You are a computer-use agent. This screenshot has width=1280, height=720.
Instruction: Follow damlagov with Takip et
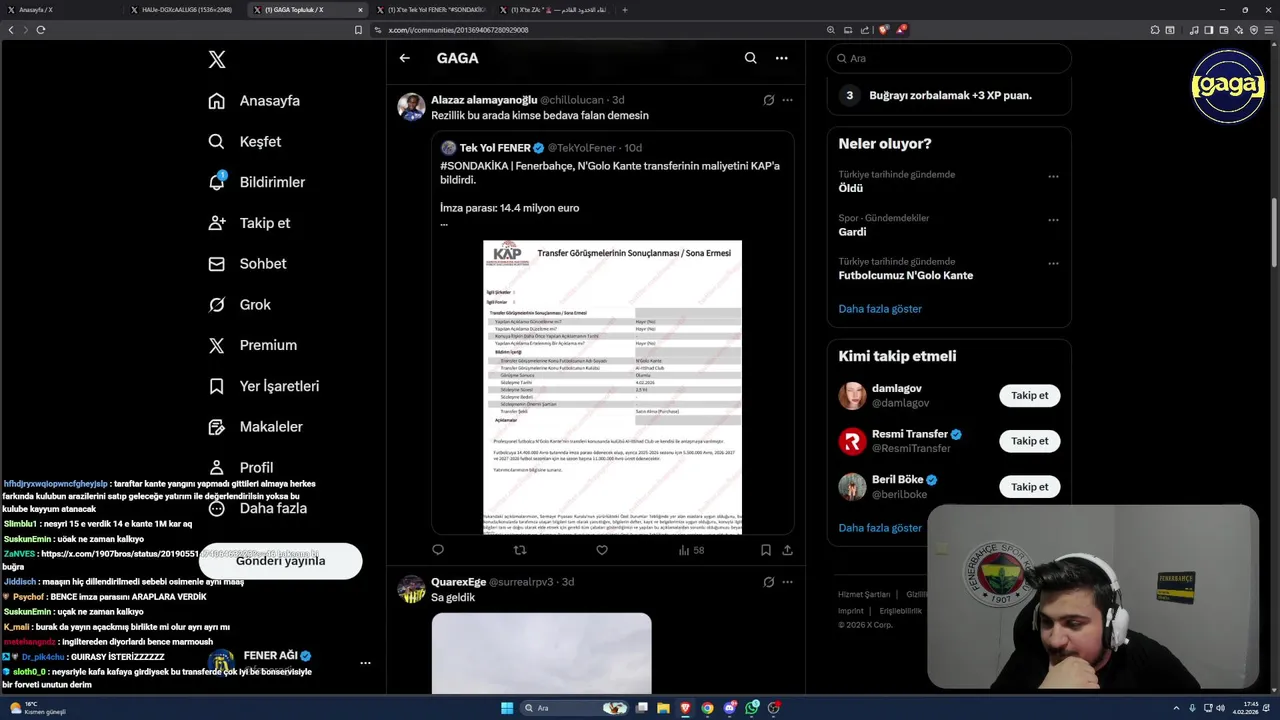(x=1029, y=396)
